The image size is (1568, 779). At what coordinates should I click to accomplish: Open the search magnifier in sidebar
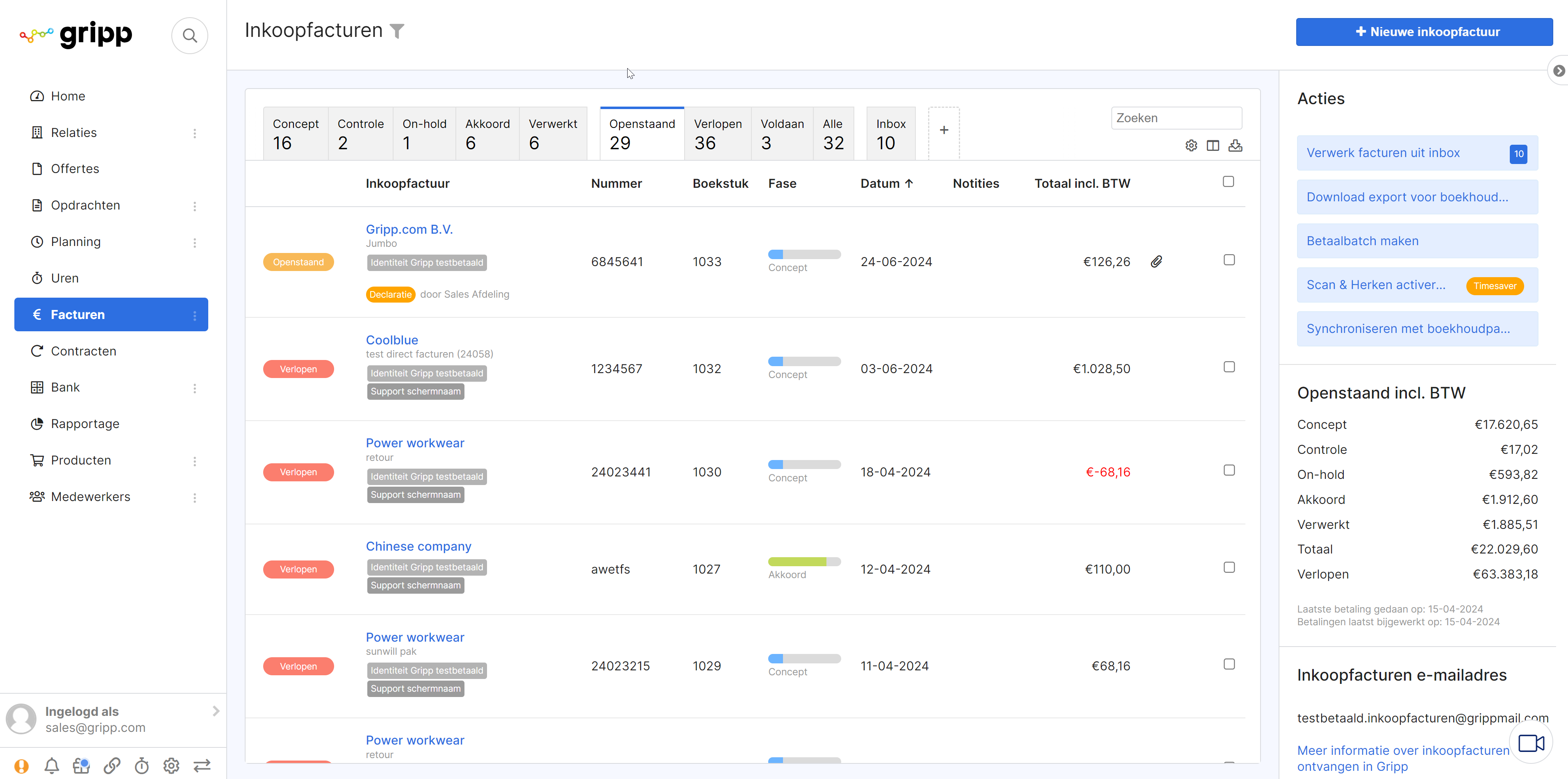pos(190,36)
